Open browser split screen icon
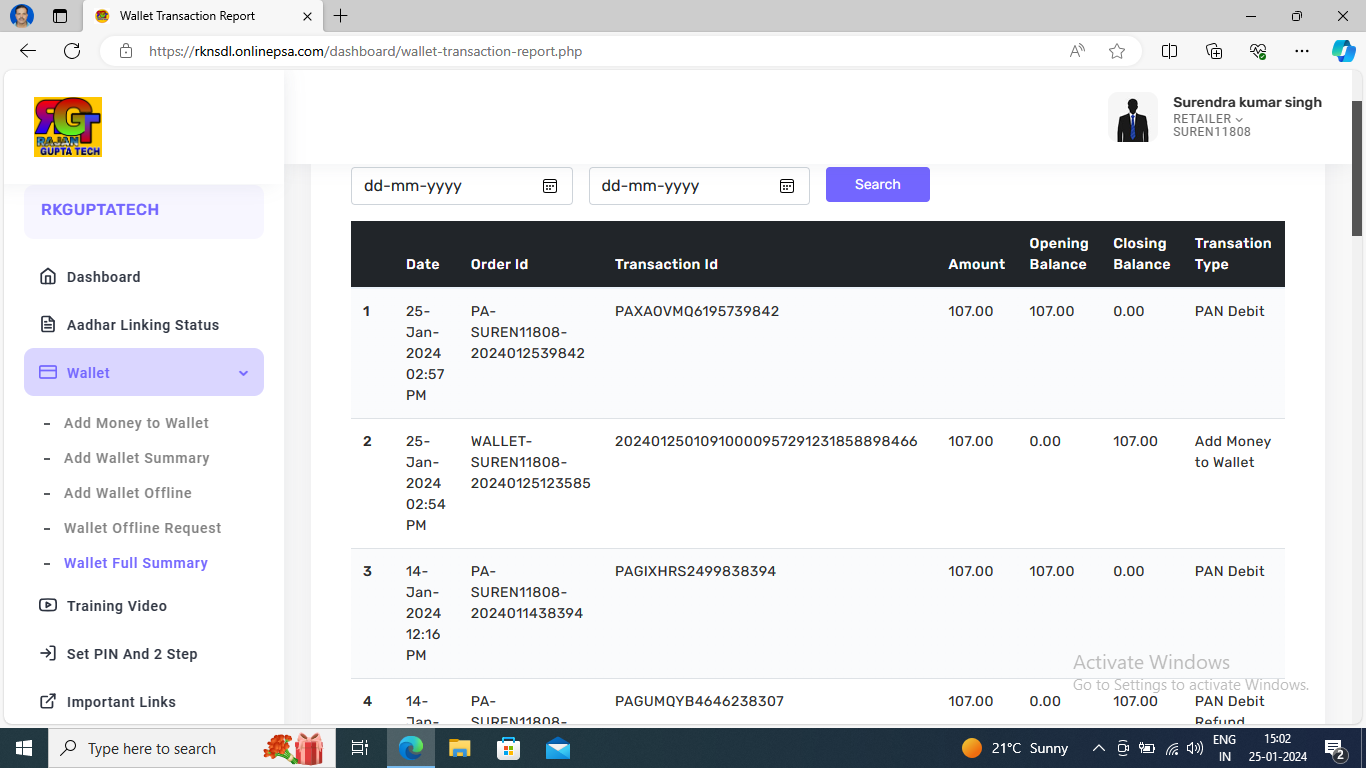 coord(1169,51)
